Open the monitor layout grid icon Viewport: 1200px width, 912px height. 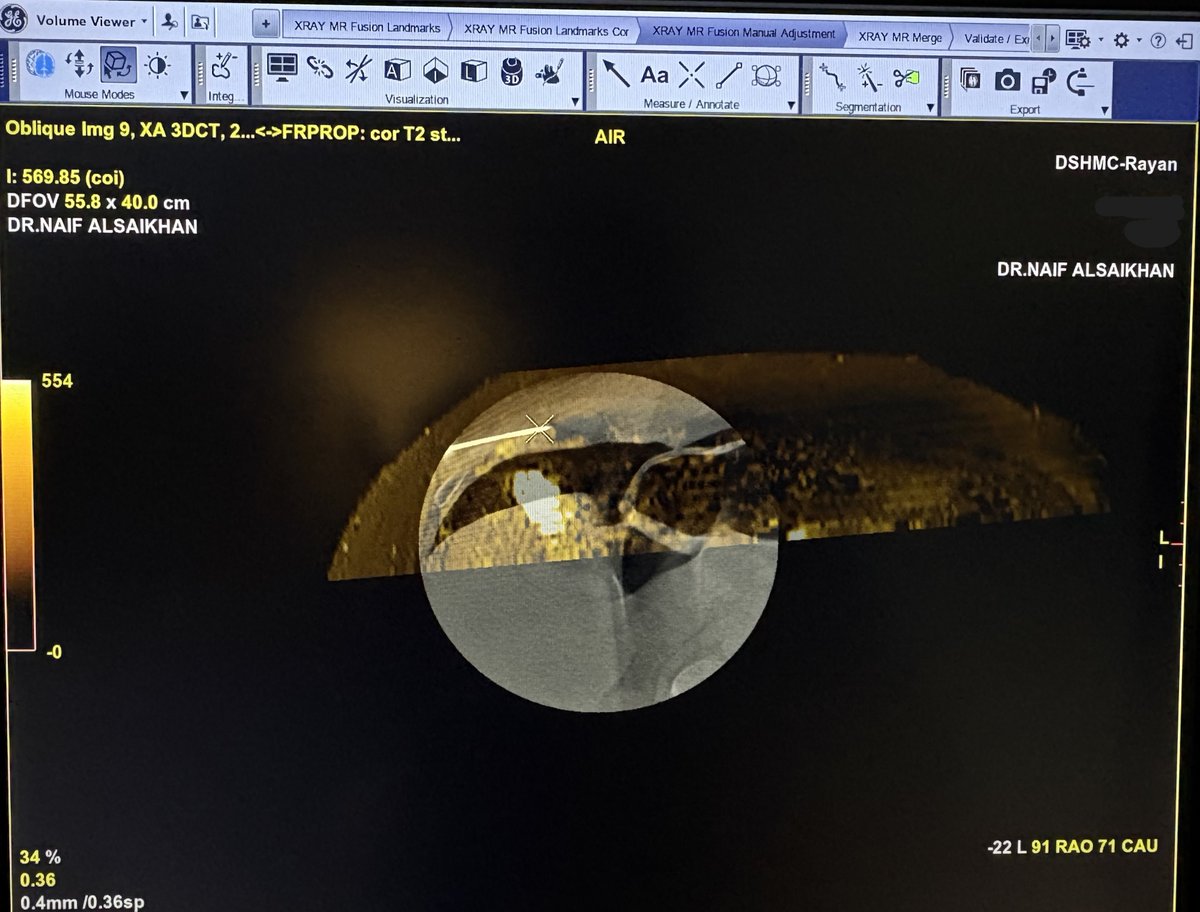coord(282,68)
